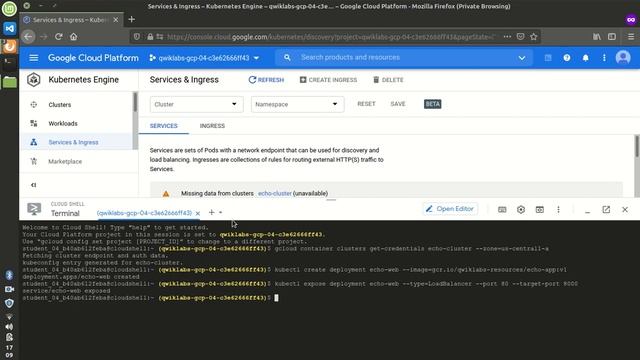Screen dimensions: 640x360
Task: Click the SAVE filter button
Action: point(398,104)
